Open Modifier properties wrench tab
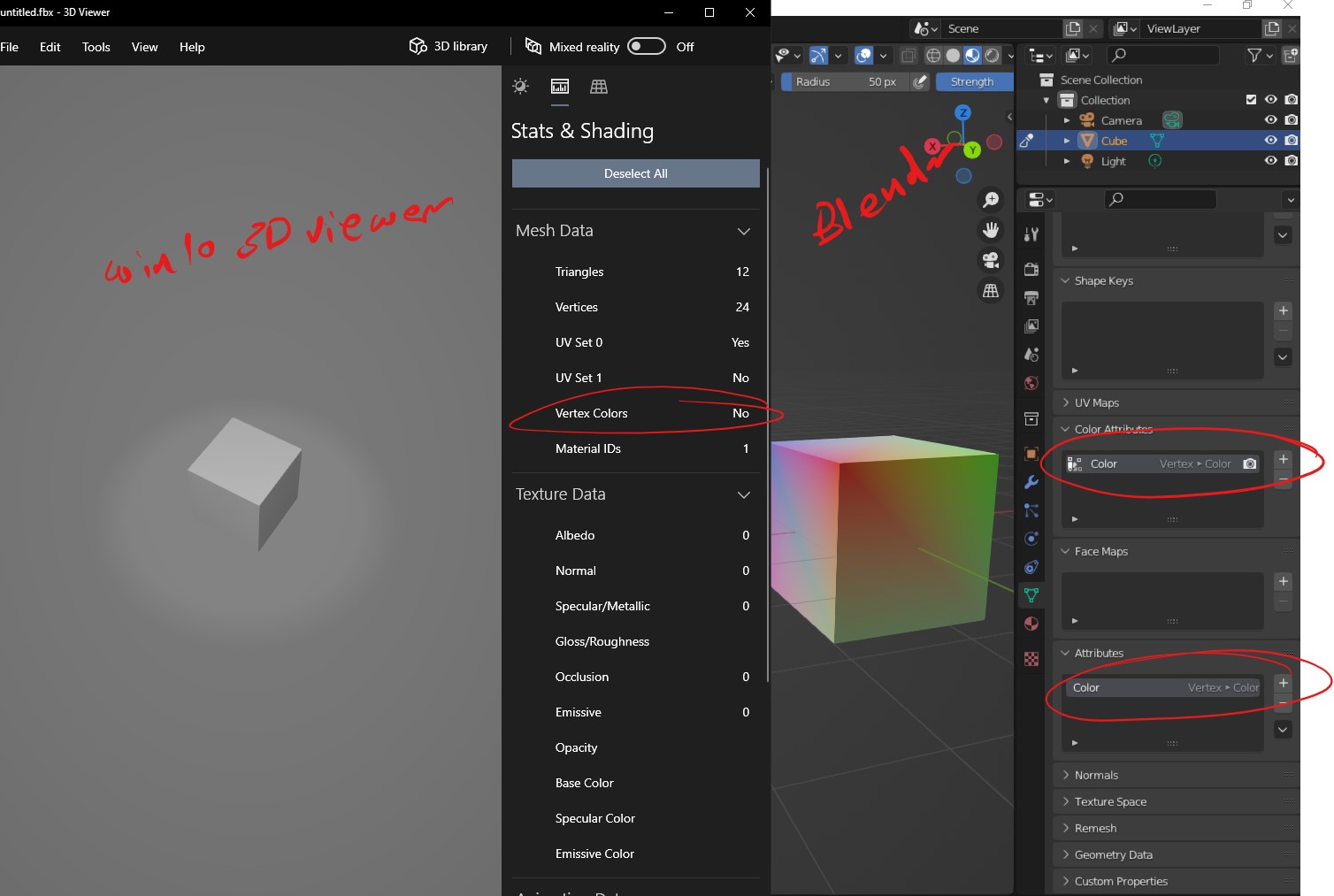 point(1031,482)
